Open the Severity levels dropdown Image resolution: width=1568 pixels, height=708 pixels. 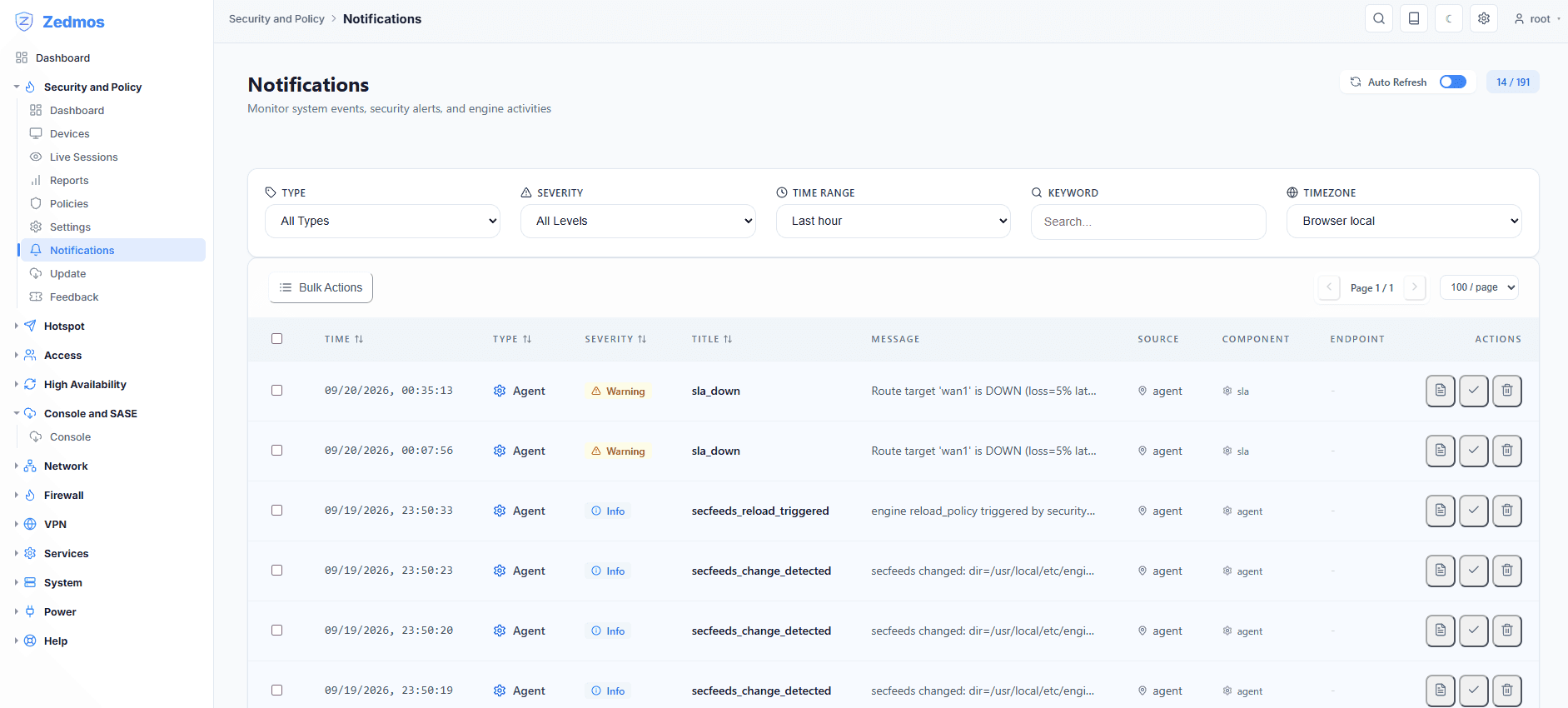(638, 221)
